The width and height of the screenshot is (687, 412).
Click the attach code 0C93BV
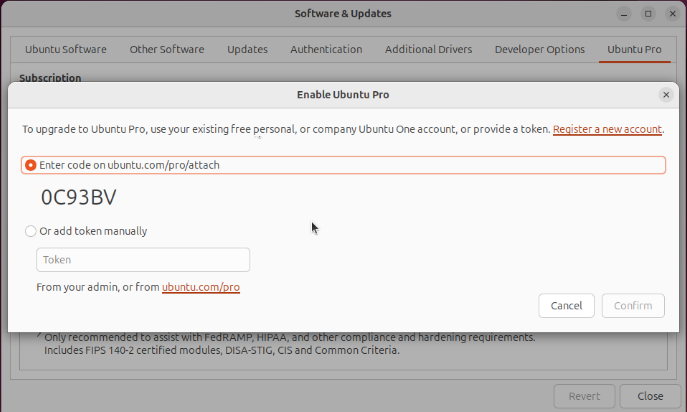click(x=79, y=197)
